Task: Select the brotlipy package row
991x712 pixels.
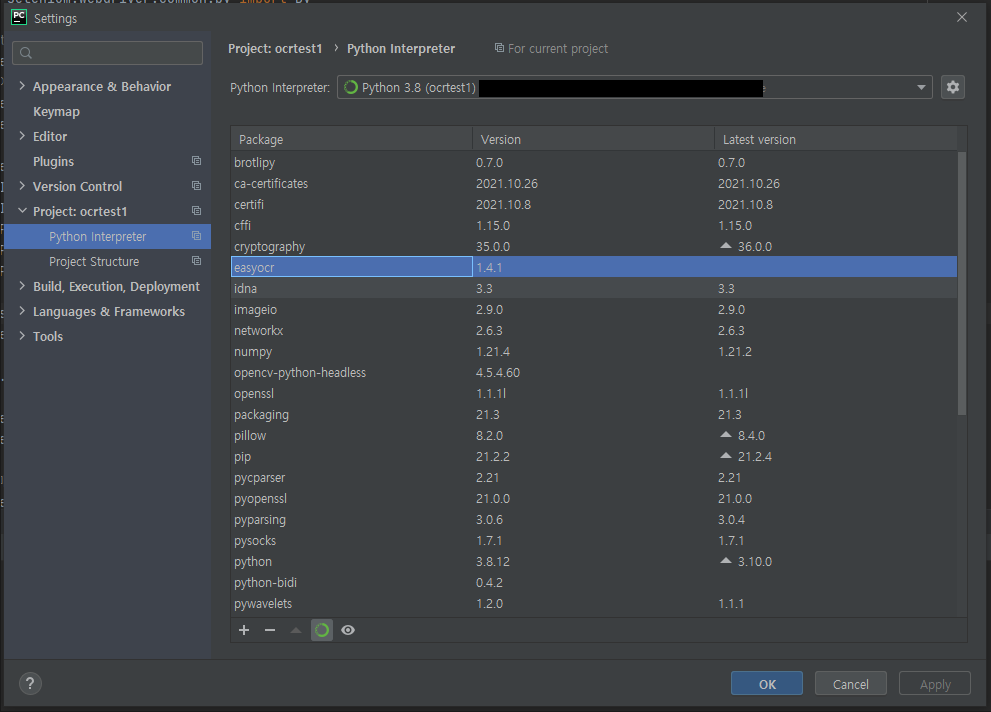Action: 594,162
